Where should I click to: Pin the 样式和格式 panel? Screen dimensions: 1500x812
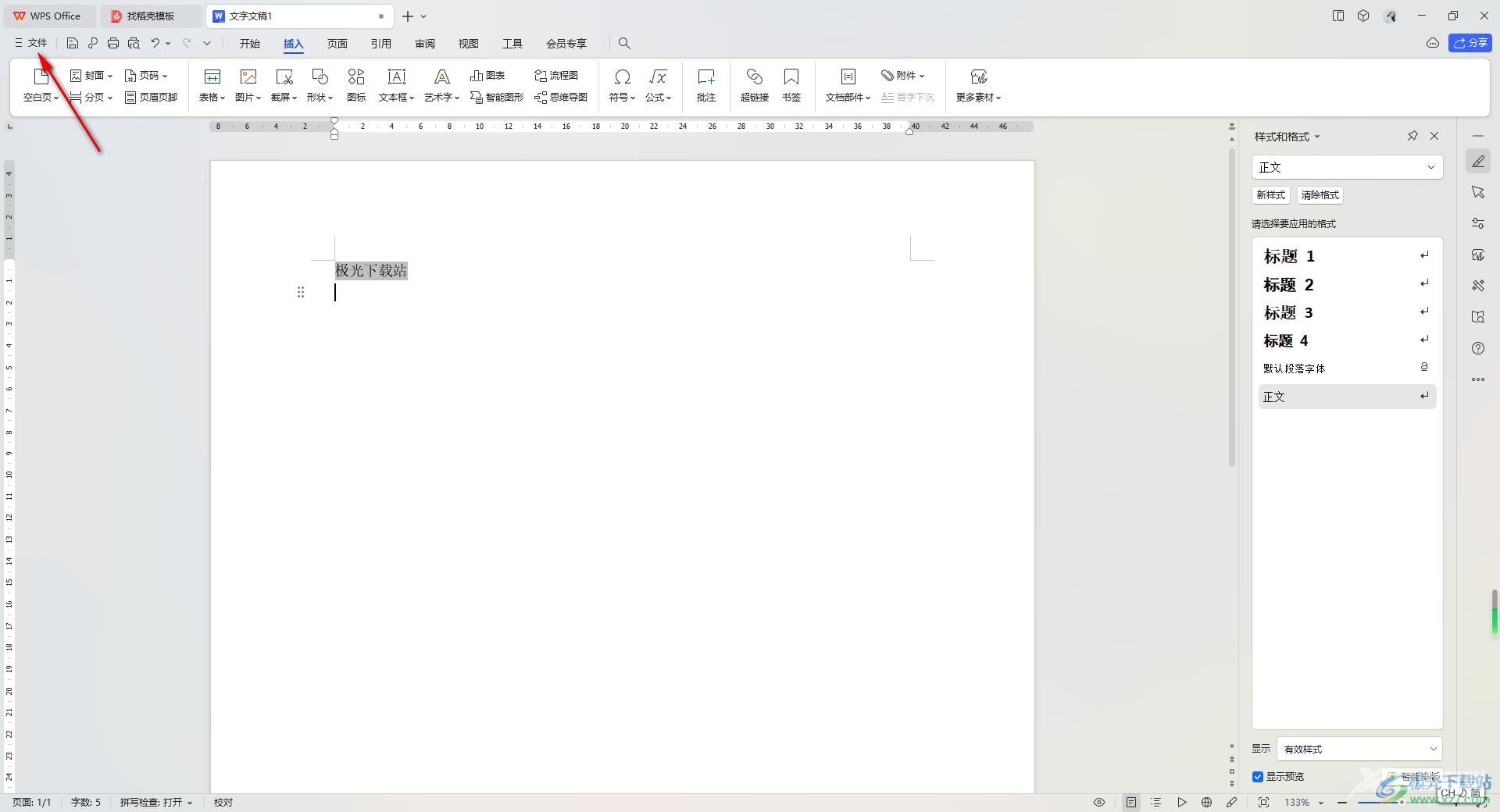1412,136
